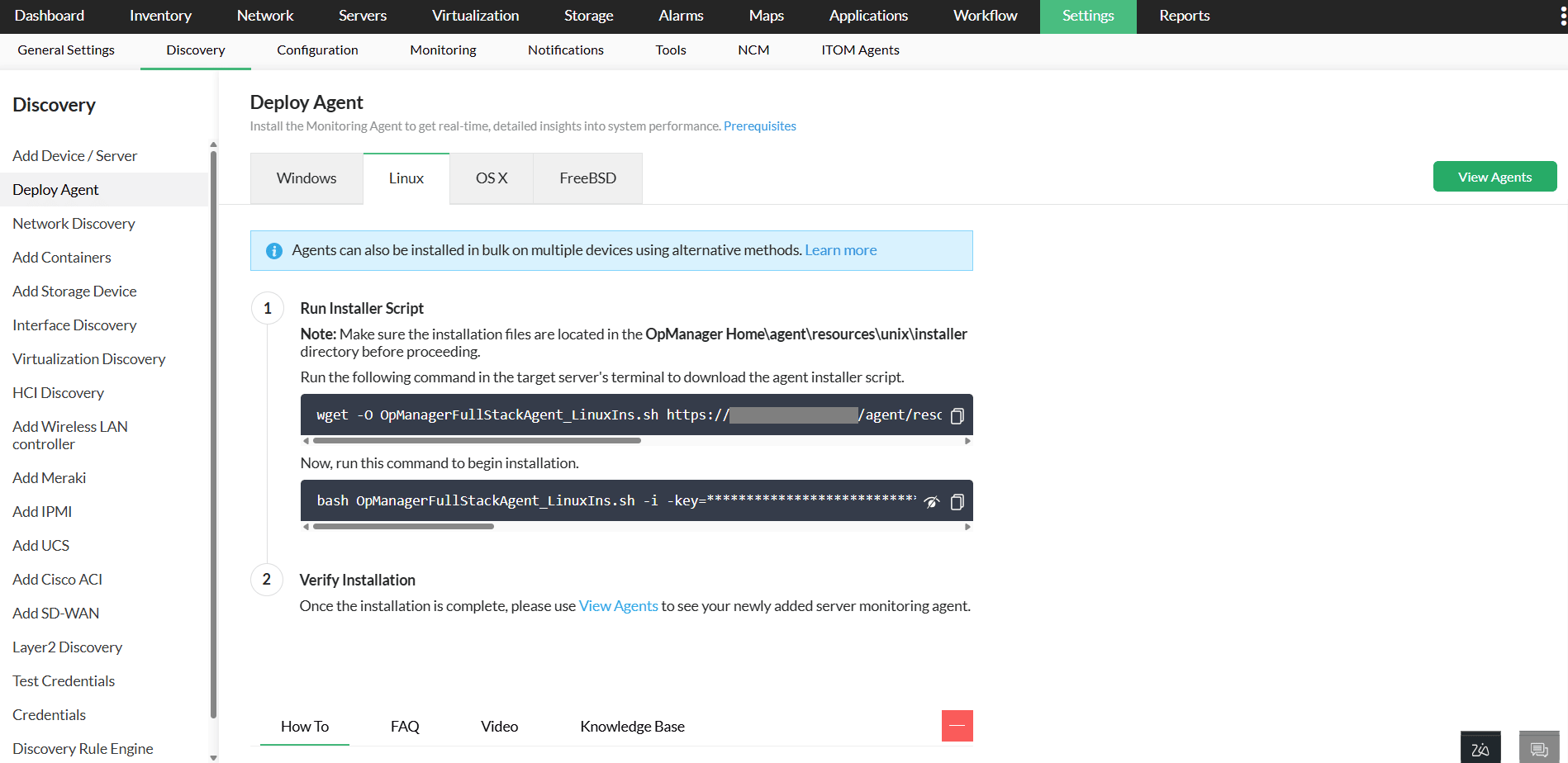Open Interface Discovery in sidebar
1568x763 pixels.
74,325
